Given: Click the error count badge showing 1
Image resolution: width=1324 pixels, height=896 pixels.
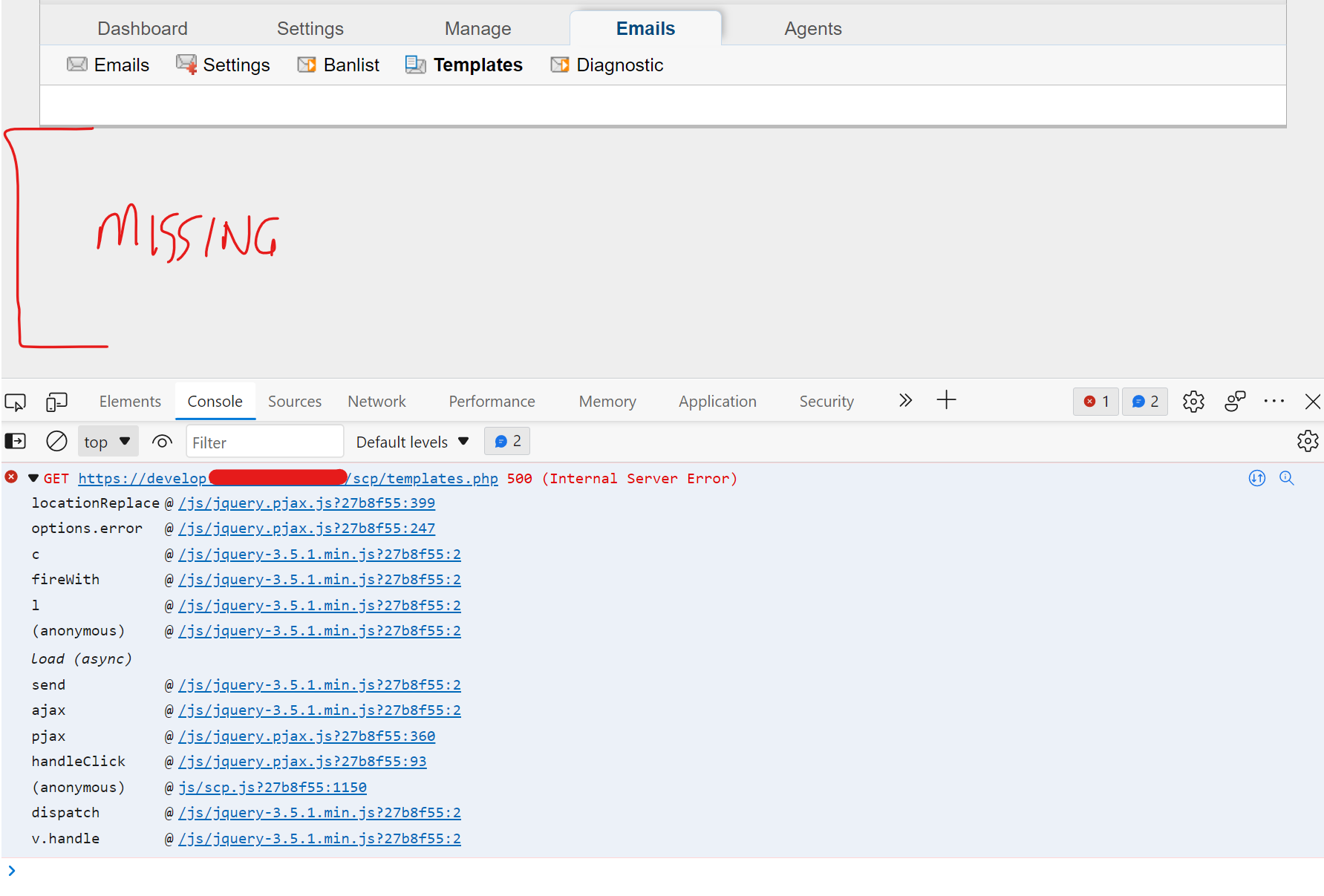Looking at the screenshot, I should pyautogui.click(x=1095, y=402).
